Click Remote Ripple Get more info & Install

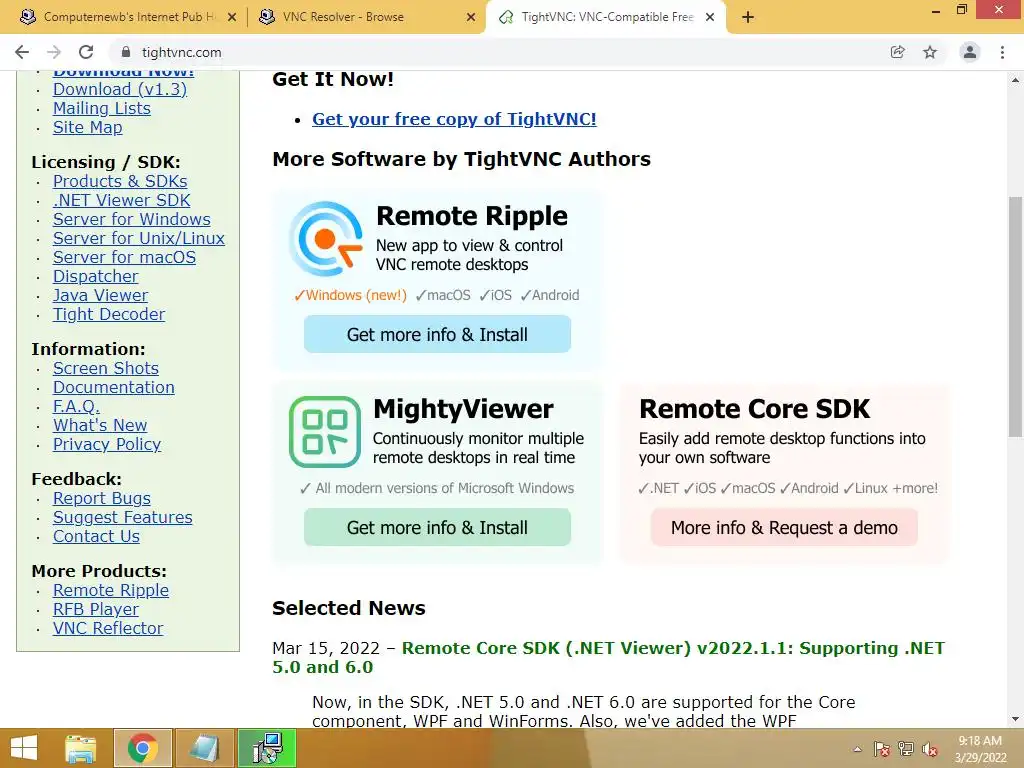click(x=438, y=334)
